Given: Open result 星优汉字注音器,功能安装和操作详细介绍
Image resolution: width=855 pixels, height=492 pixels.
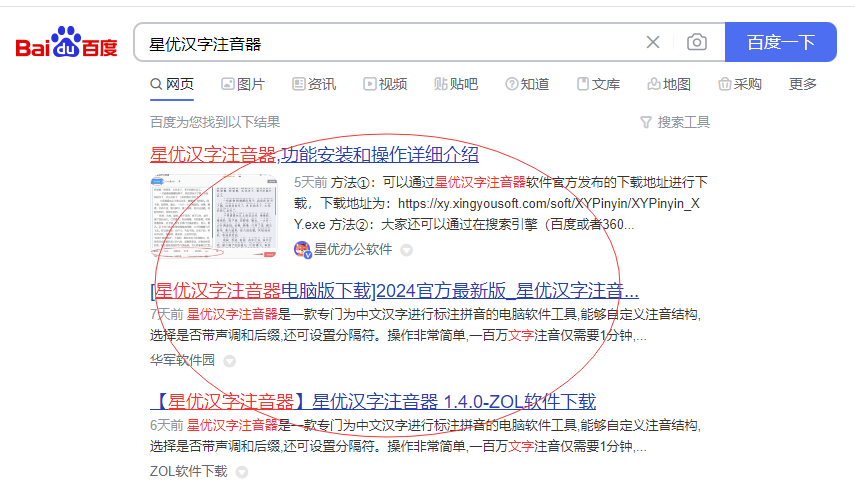Looking at the screenshot, I should point(314,154).
